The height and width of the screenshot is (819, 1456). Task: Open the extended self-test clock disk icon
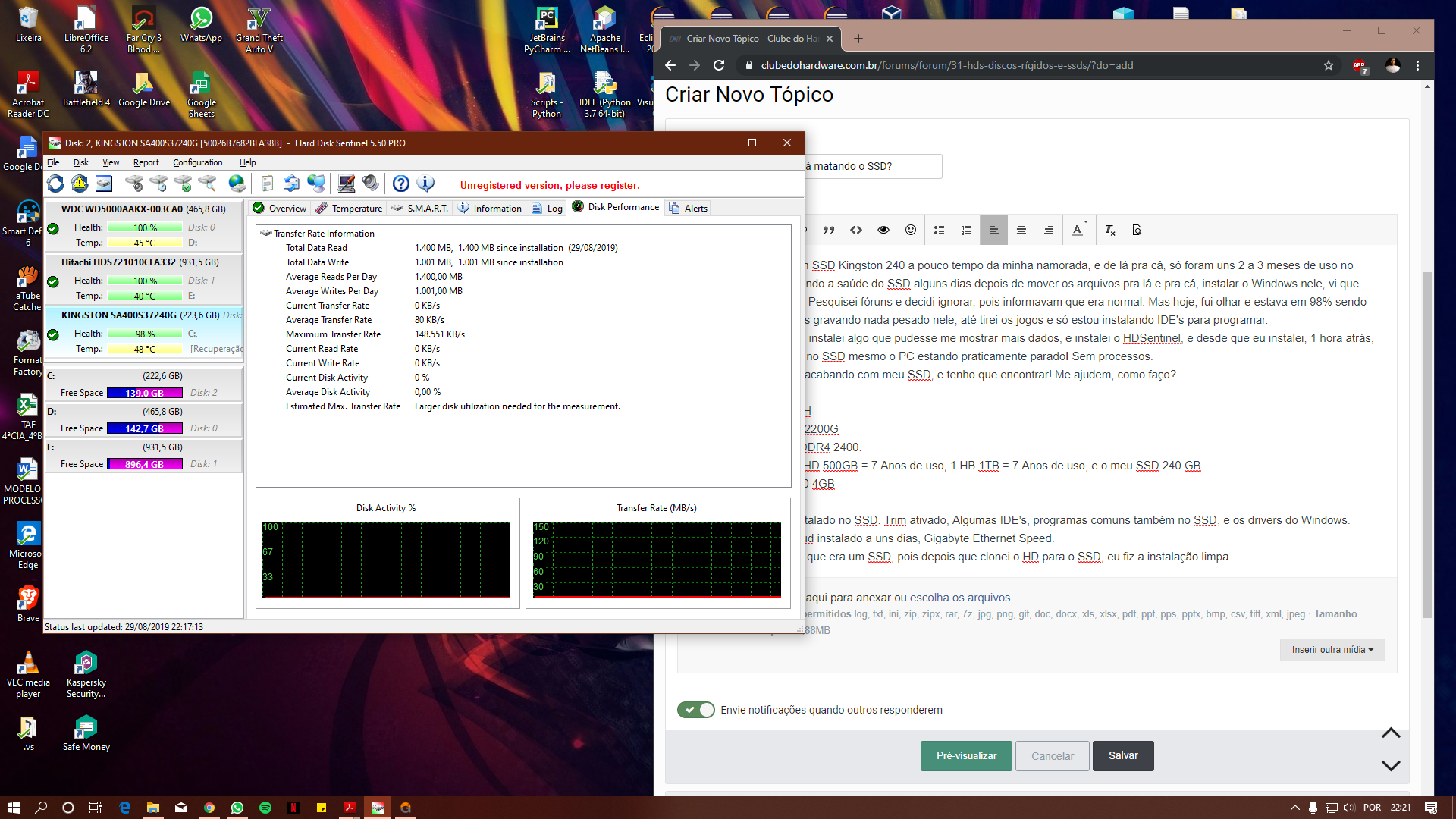click(x=158, y=184)
